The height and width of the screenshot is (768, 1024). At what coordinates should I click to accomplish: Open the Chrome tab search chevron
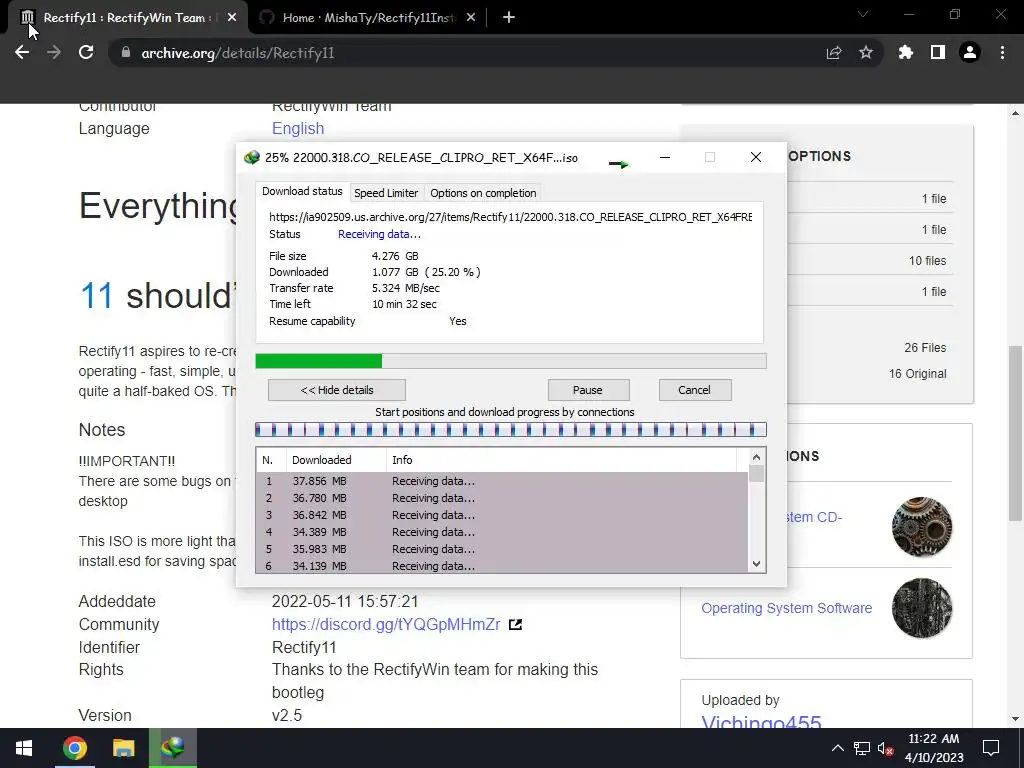[x=863, y=14]
